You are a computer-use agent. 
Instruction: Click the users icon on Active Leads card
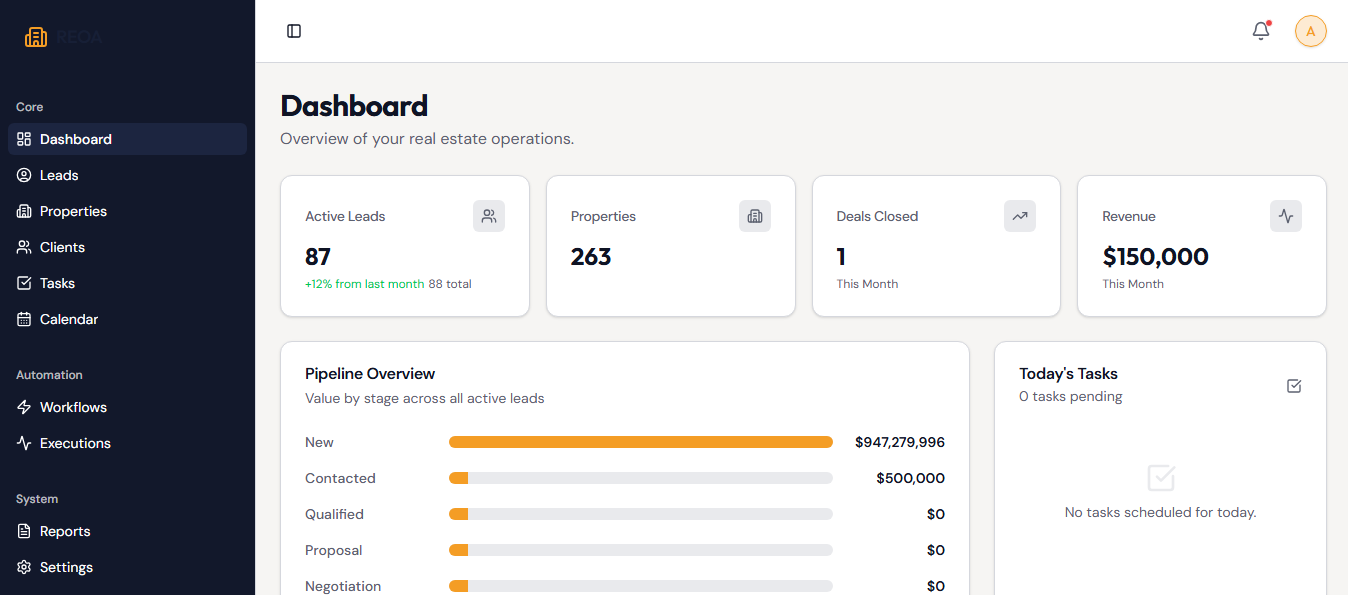489,216
